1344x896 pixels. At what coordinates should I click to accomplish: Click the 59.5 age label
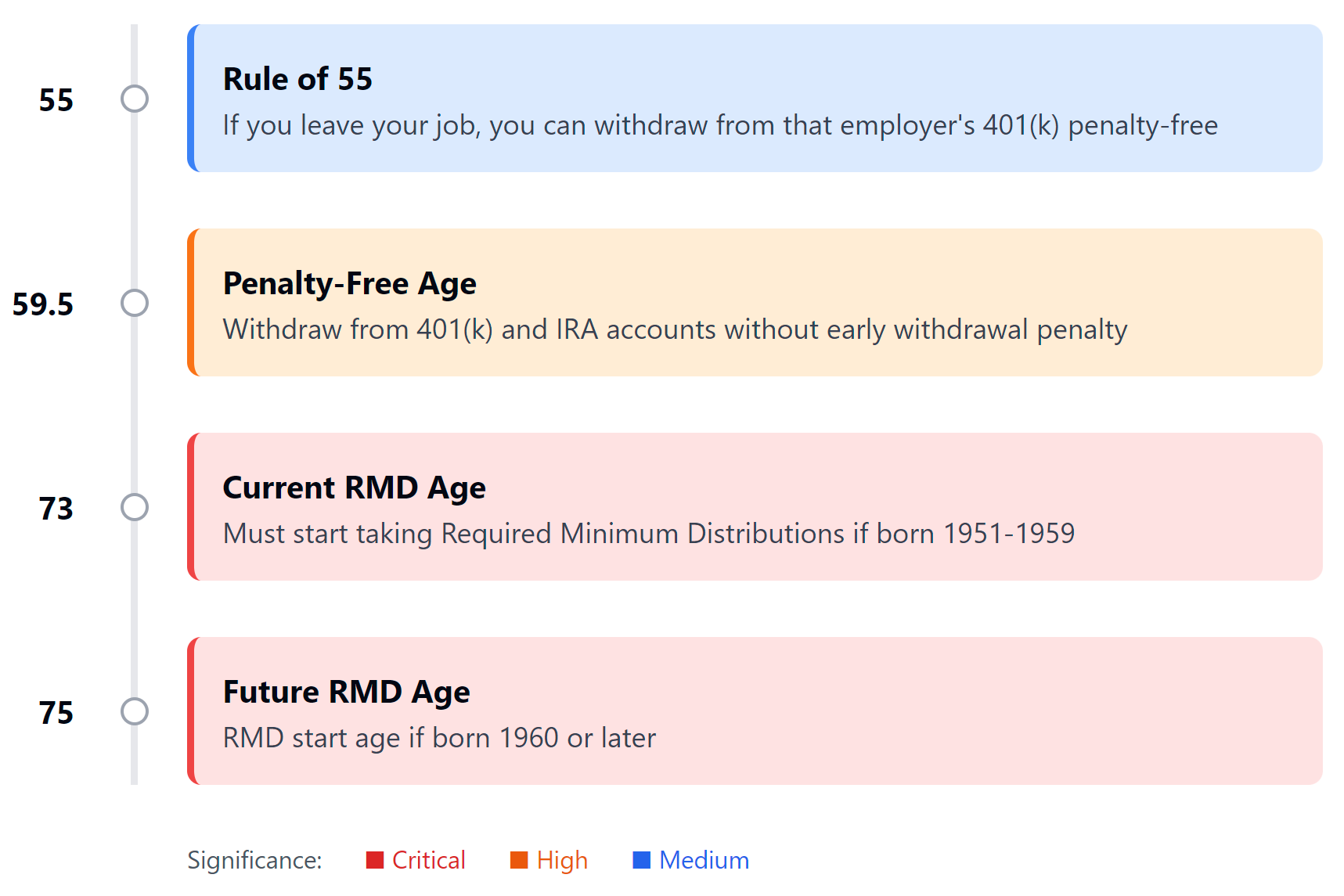coord(43,304)
